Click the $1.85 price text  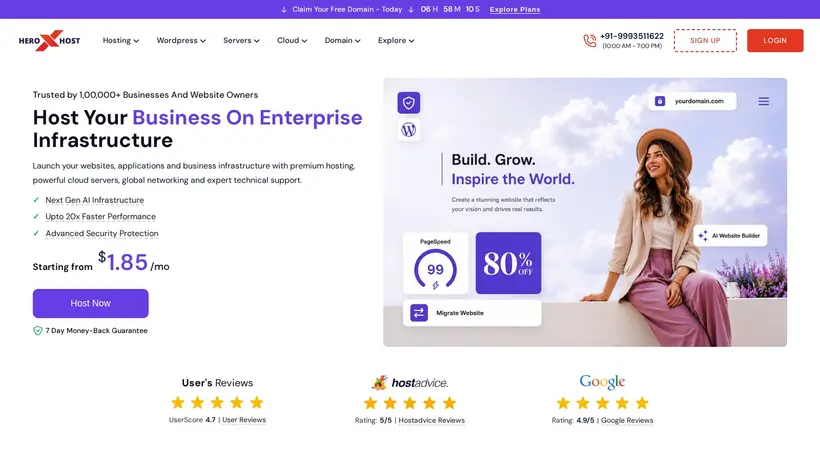[123, 262]
